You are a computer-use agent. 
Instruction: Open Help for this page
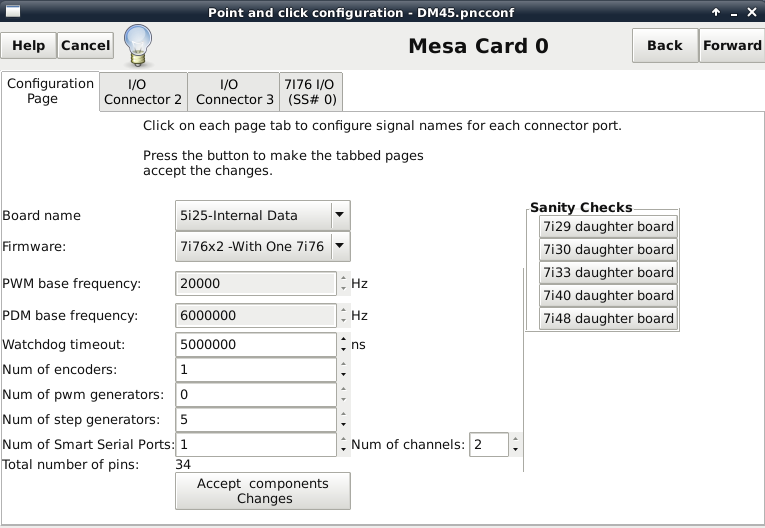(x=28, y=45)
